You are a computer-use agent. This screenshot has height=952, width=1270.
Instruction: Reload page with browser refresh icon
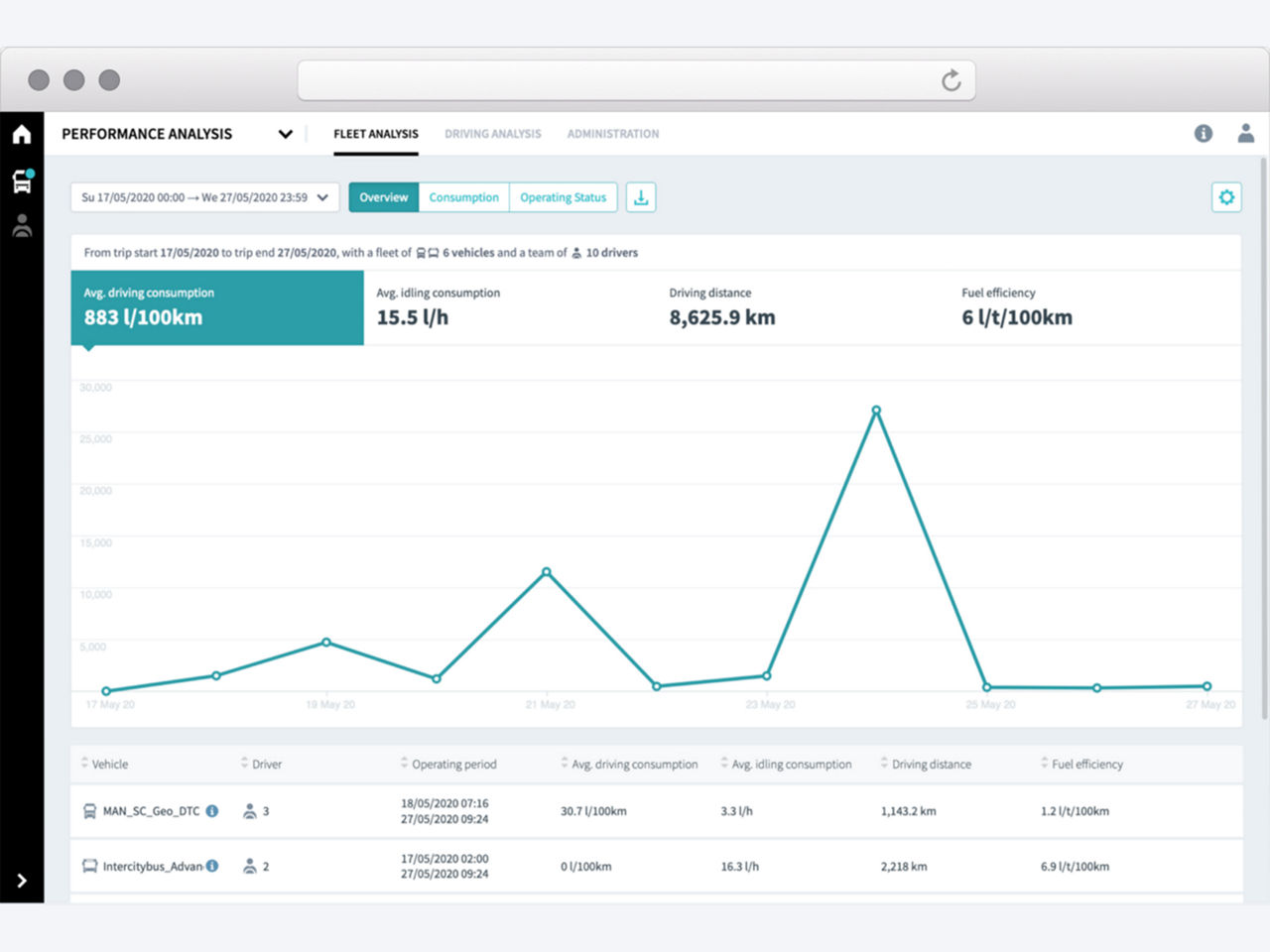pyautogui.click(x=951, y=80)
